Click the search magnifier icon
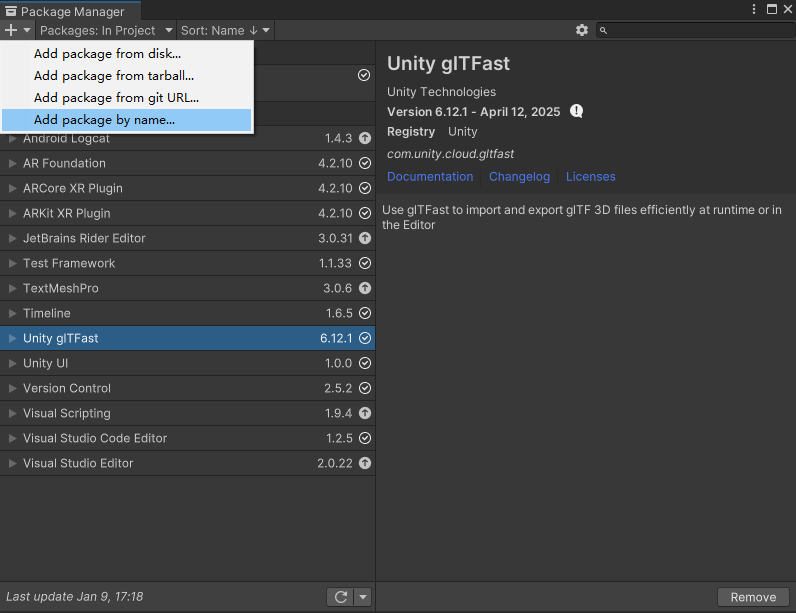 point(603,30)
